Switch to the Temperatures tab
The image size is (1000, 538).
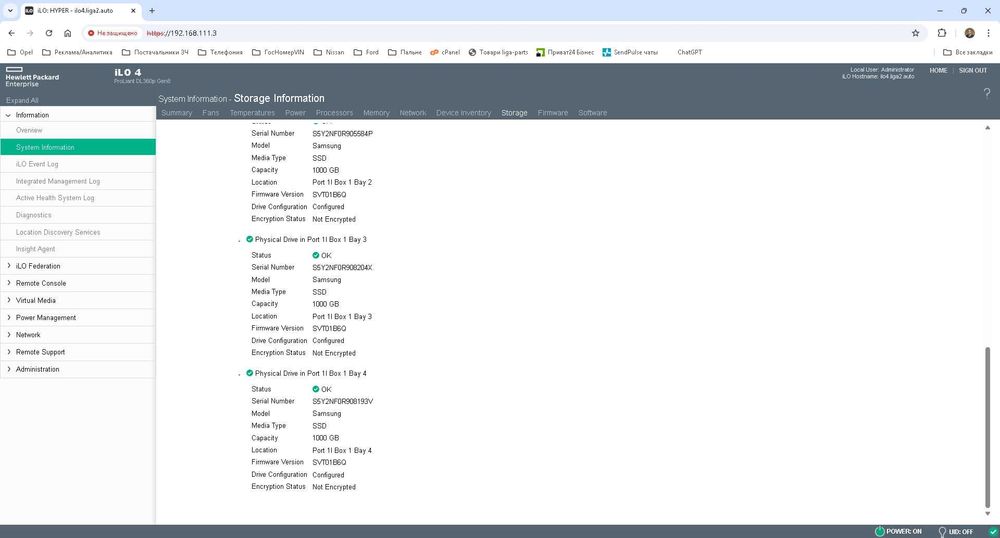pos(252,113)
